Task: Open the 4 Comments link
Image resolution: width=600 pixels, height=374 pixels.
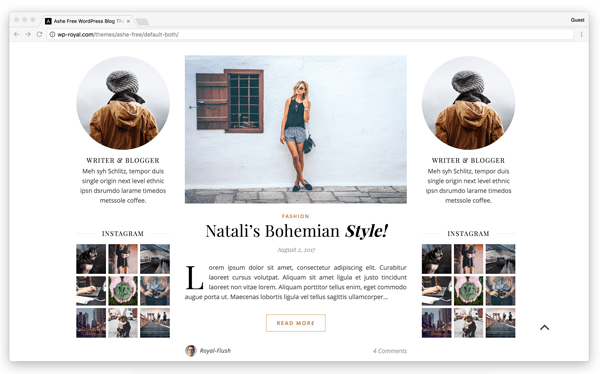Action: (390, 351)
